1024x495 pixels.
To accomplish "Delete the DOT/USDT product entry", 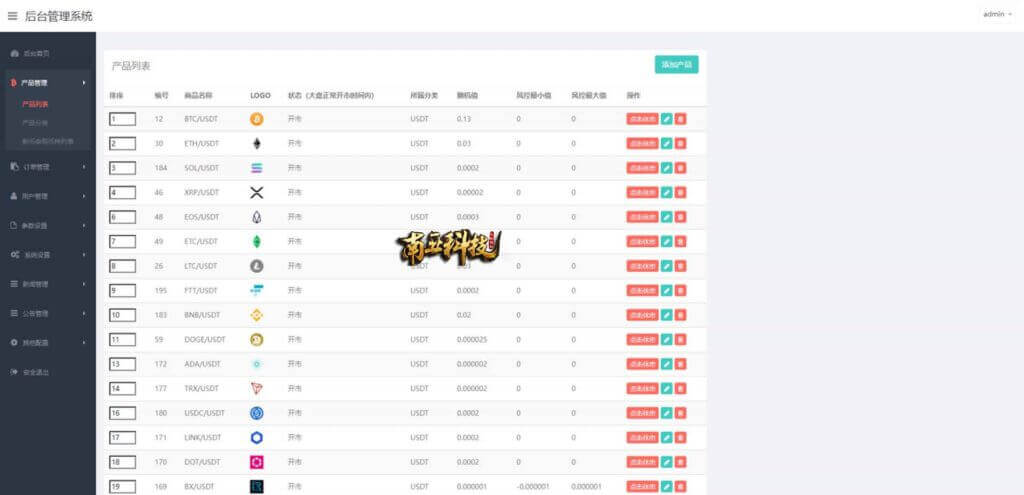I will click(x=680, y=462).
